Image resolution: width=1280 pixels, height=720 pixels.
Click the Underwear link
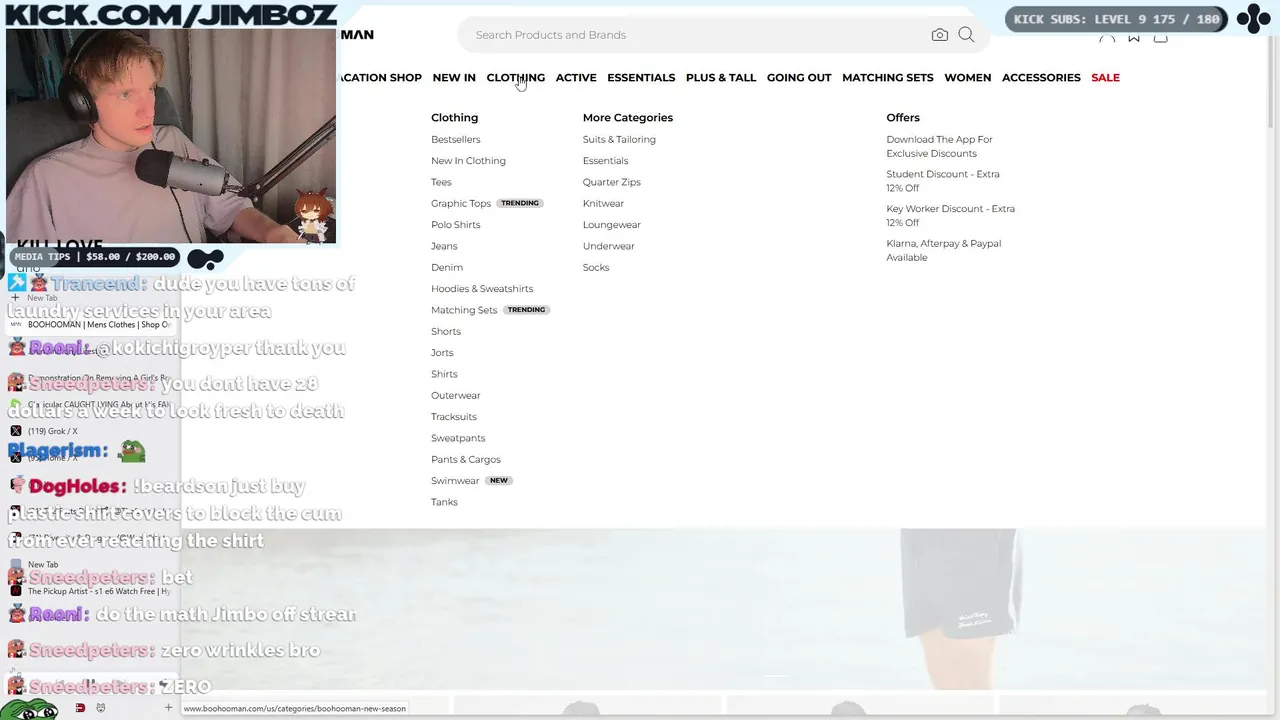(x=608, y=246)
